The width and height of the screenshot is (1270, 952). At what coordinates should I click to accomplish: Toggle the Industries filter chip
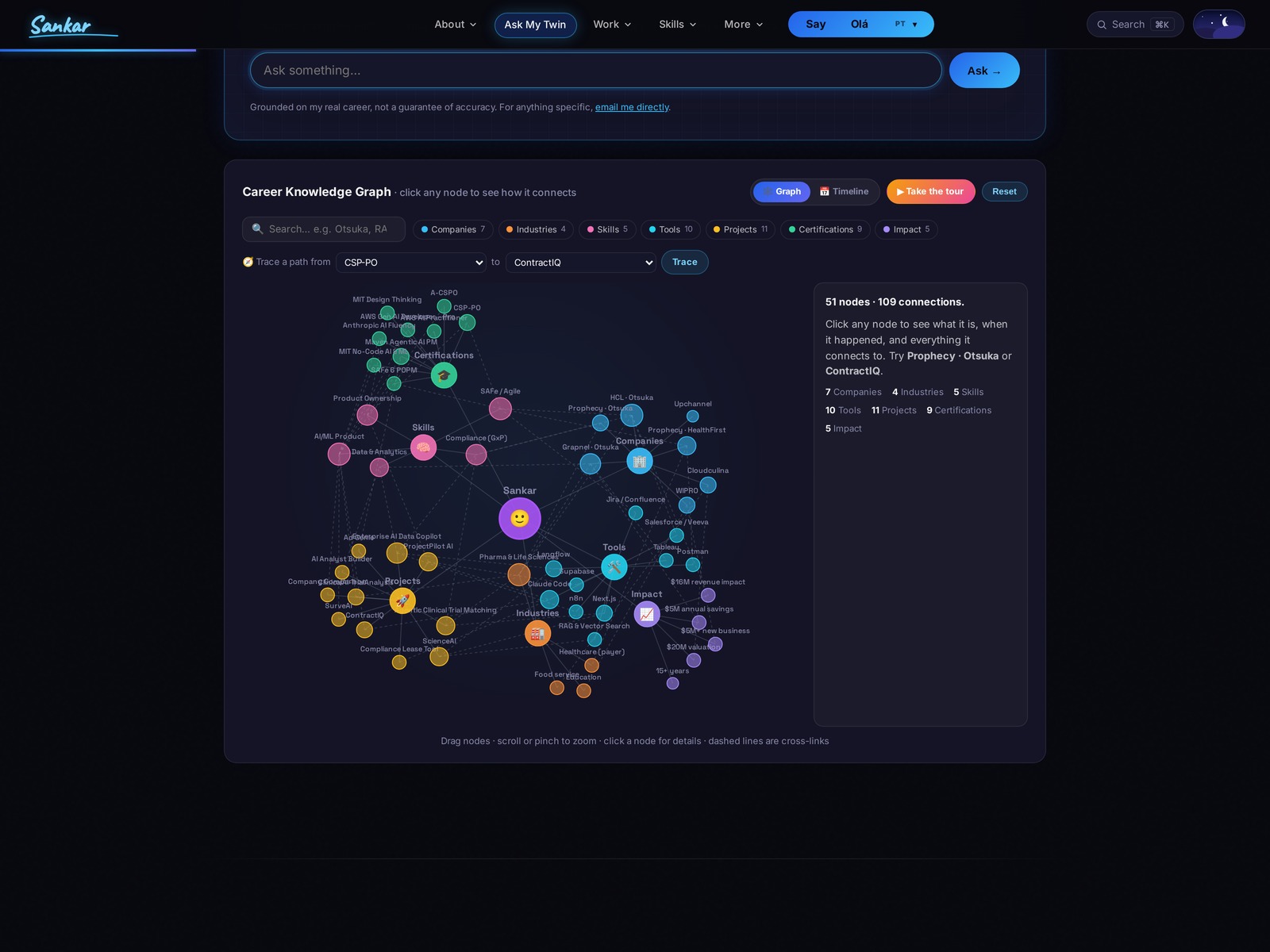click(x=536, y=229)
